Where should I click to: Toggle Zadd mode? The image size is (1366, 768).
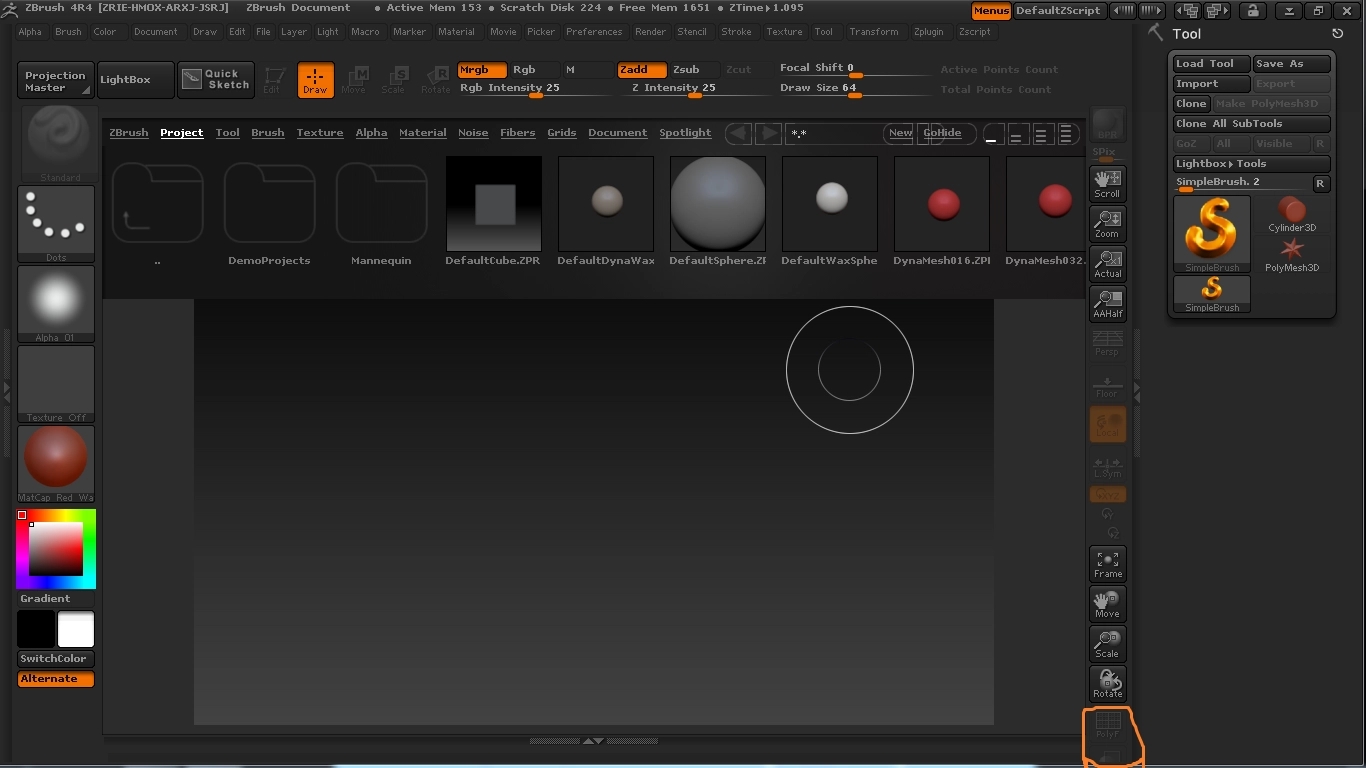click(642, 70)
